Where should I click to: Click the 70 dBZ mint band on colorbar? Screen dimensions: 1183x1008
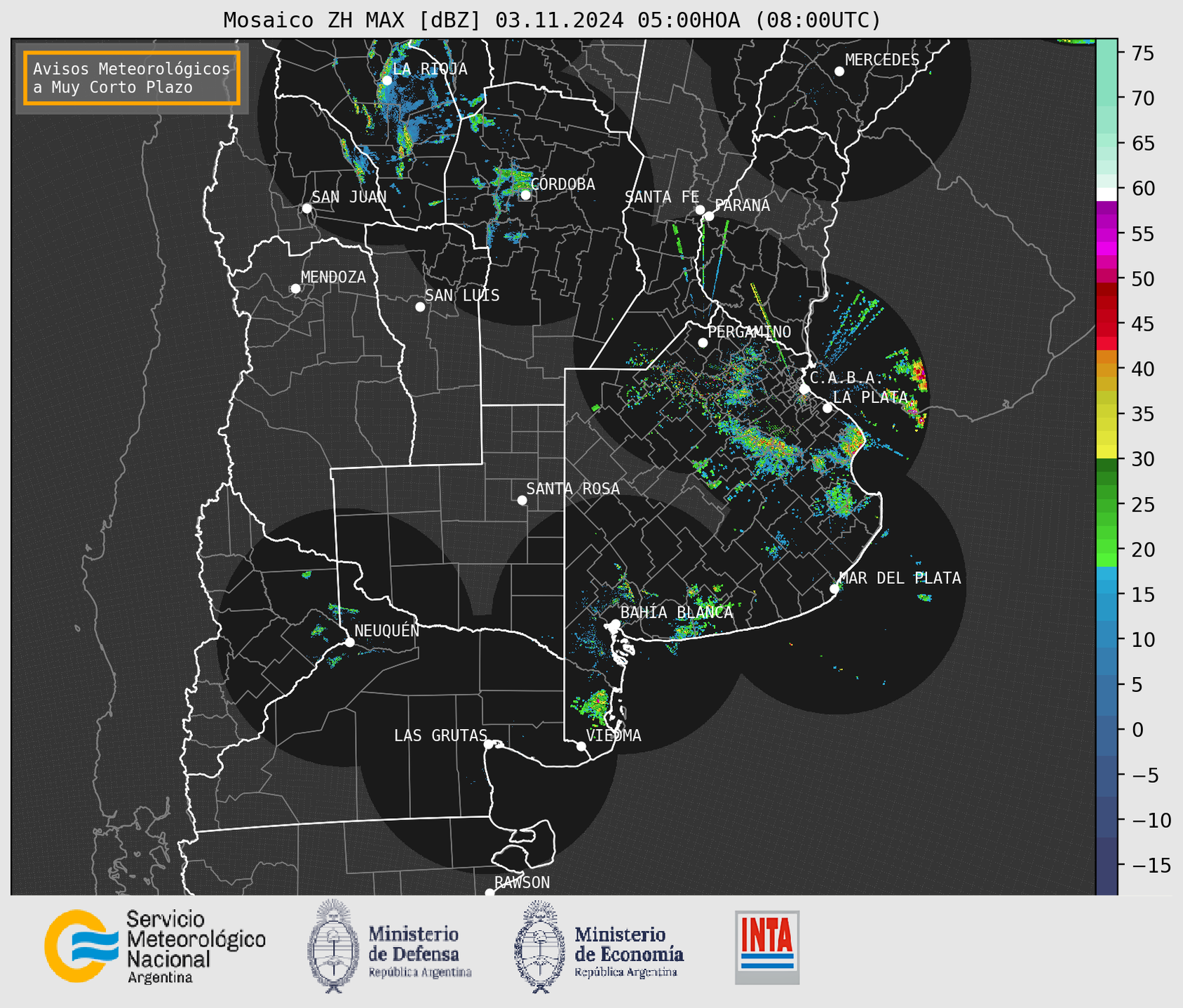(1106, 98)
